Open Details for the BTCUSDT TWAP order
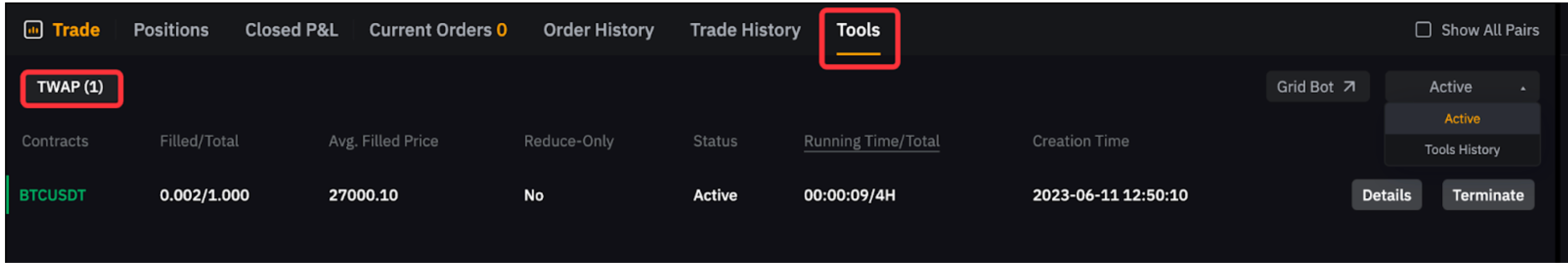This screenshot has width=1568, height=263. [x=1386, y=195]
